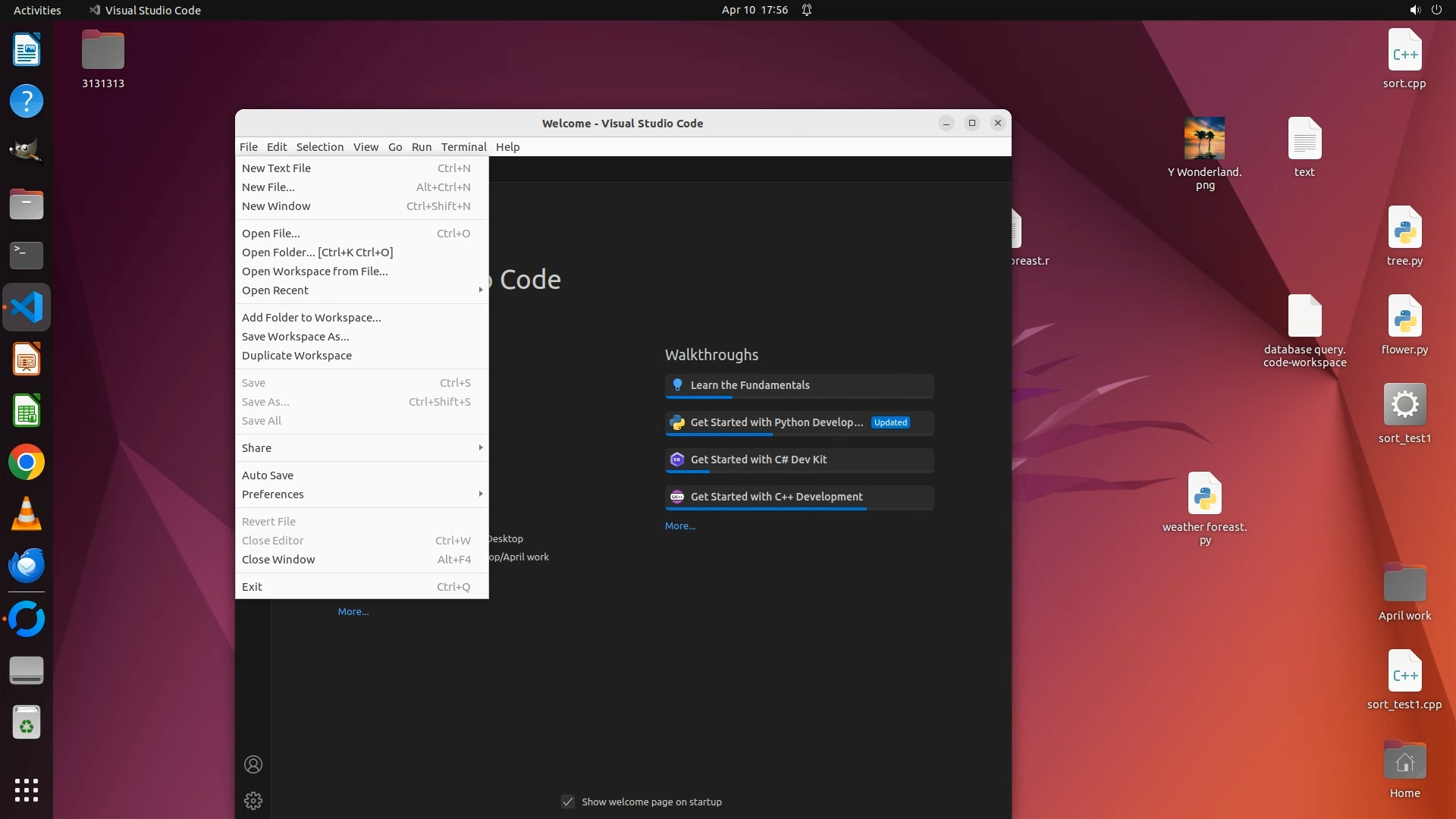
Task: Uncheck Show welcome page on startup
Action: pos(568,802)
